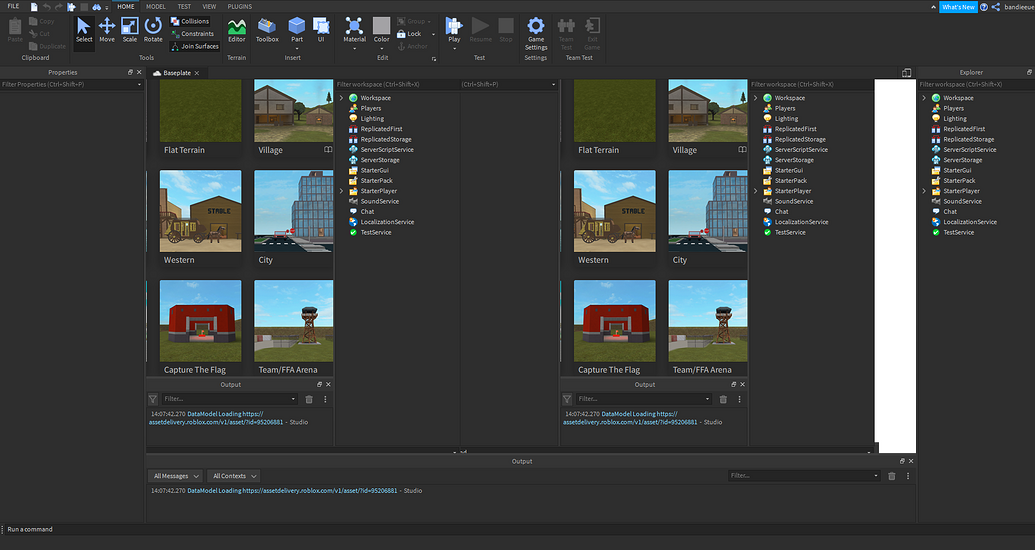The height and width of the screenshot is (550, 1035).
Task: Open the asset link in the bottom Output panel
Action: coord(320,491)
